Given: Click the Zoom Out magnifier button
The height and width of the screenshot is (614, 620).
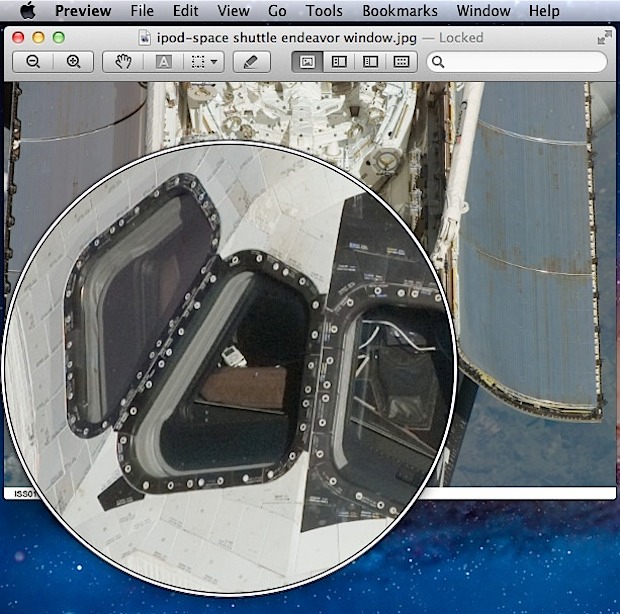Looking at the screenshot, I should 33,62.
